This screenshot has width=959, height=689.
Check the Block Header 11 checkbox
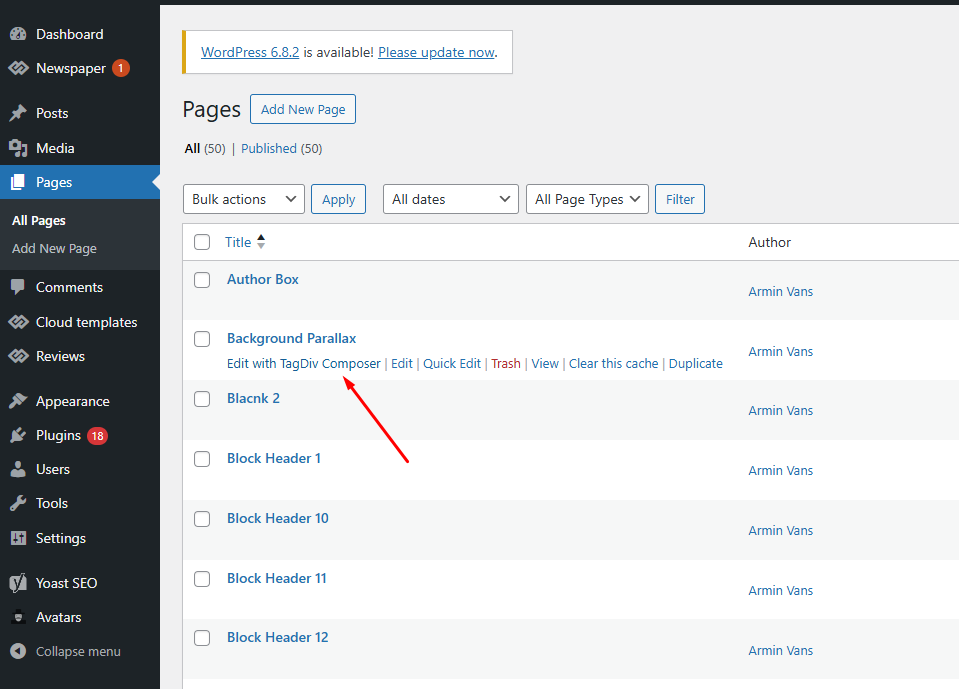tap(202, 578)
